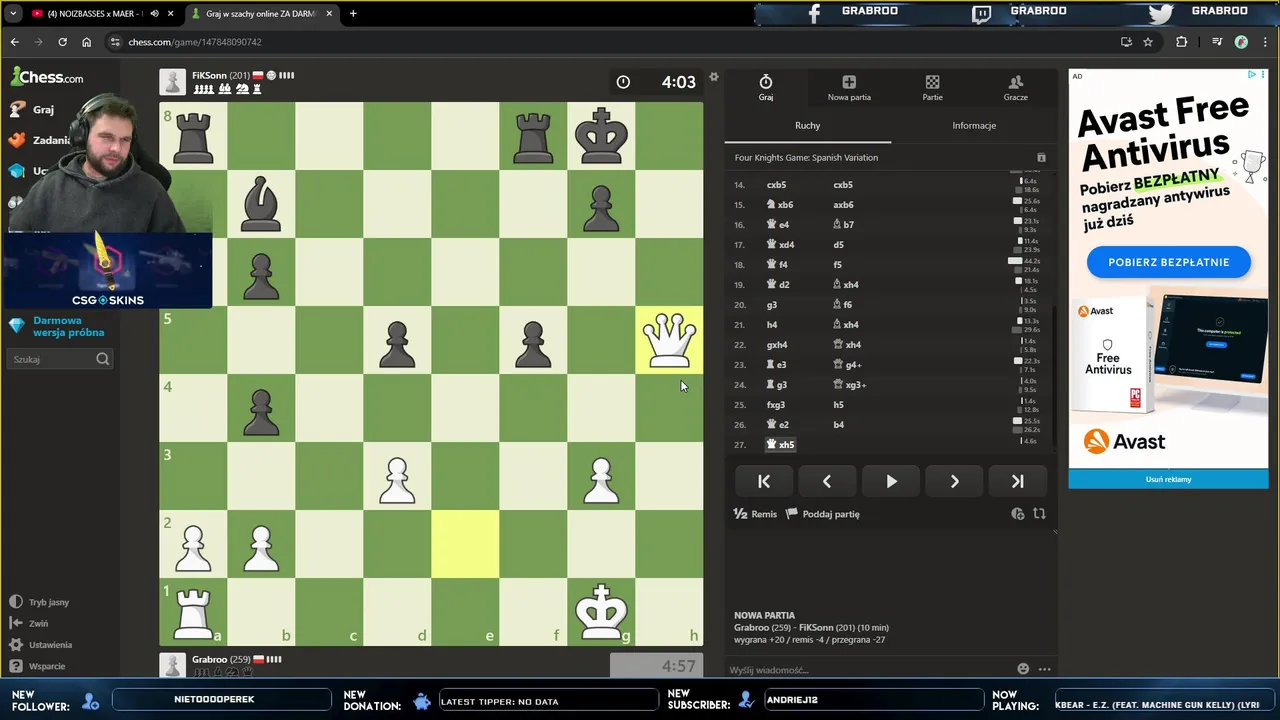Bookmark this page with star icon
The width and height of the screenshot is (1280, 720).
pyautogui.click(x=1148, y=42)
